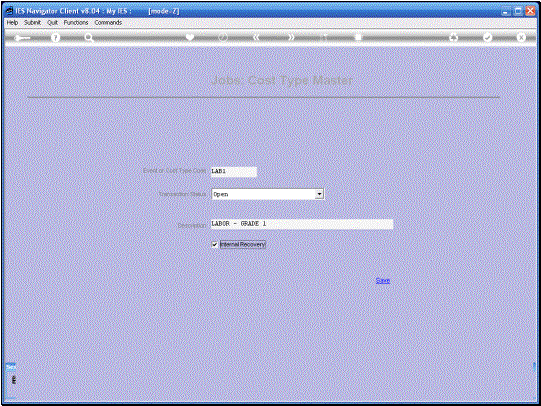Screen dimensions: 541x406
Task: Expand the Transaction Status dropdown arrow
Action: (x=319, y=194)
